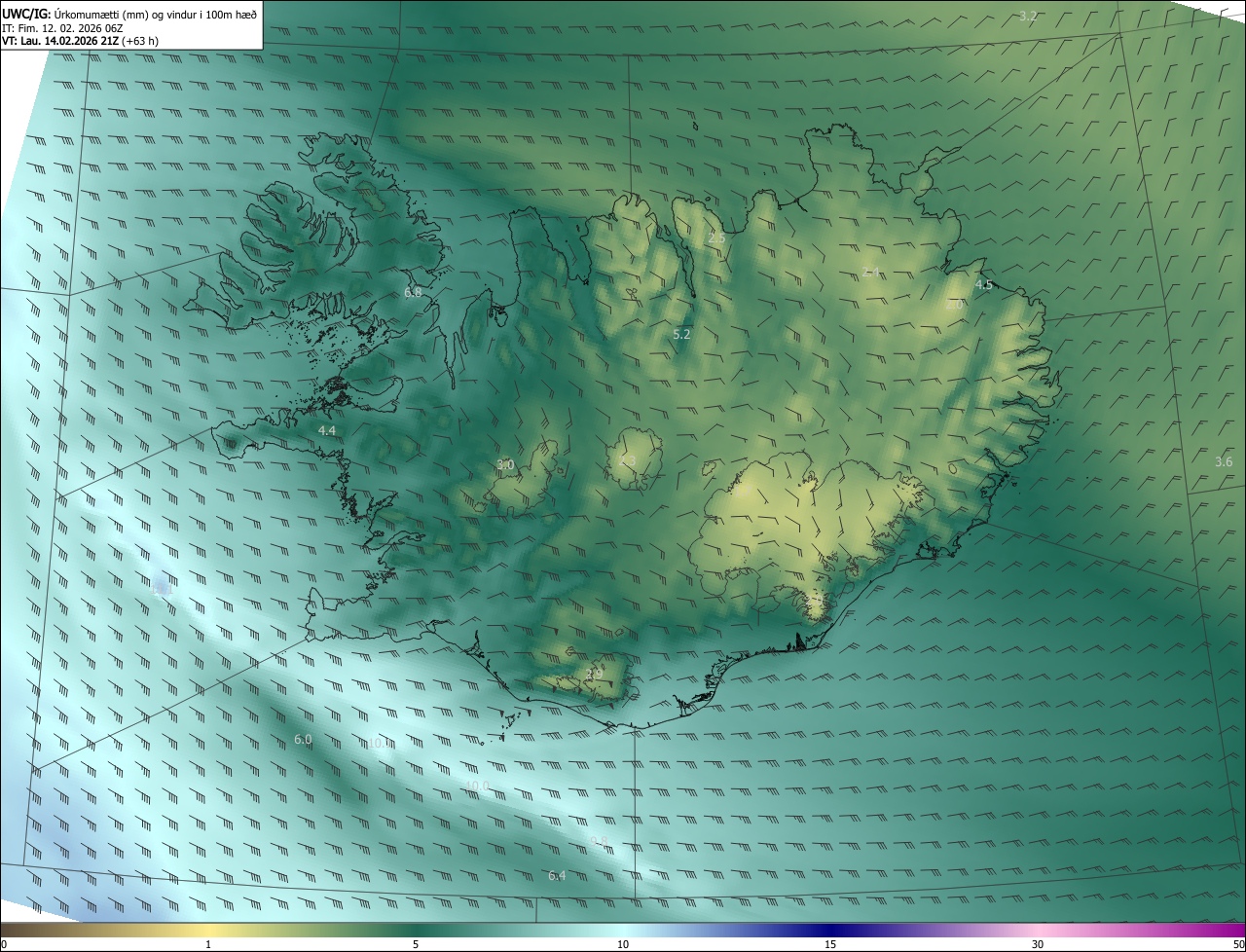Viewport: 1246px width, 952px height.
Task: Click the 10.0 value label
Action: coord(477,786)
